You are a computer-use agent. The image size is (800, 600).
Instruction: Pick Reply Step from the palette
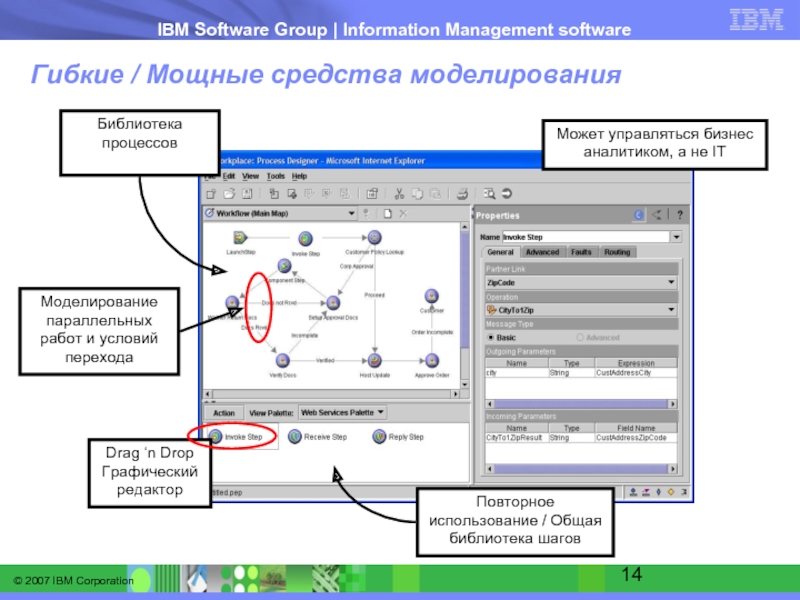click(x=398, y=437)
